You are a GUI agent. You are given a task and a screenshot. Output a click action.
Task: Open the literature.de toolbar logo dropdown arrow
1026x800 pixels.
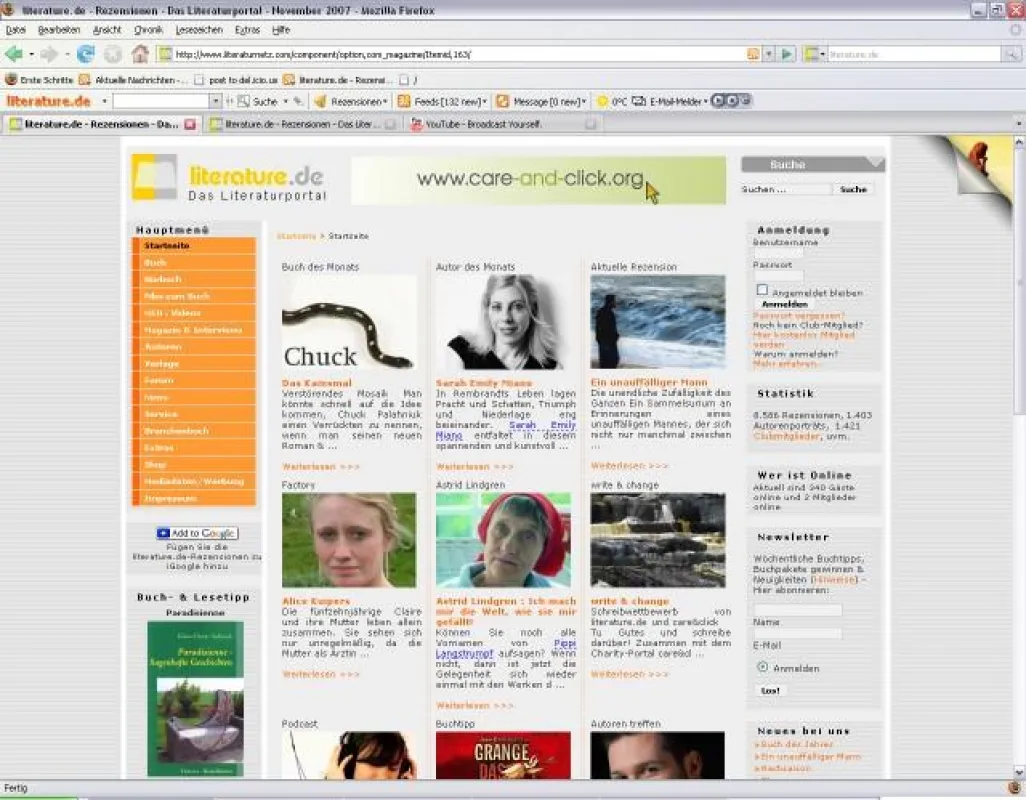point(104,101)
